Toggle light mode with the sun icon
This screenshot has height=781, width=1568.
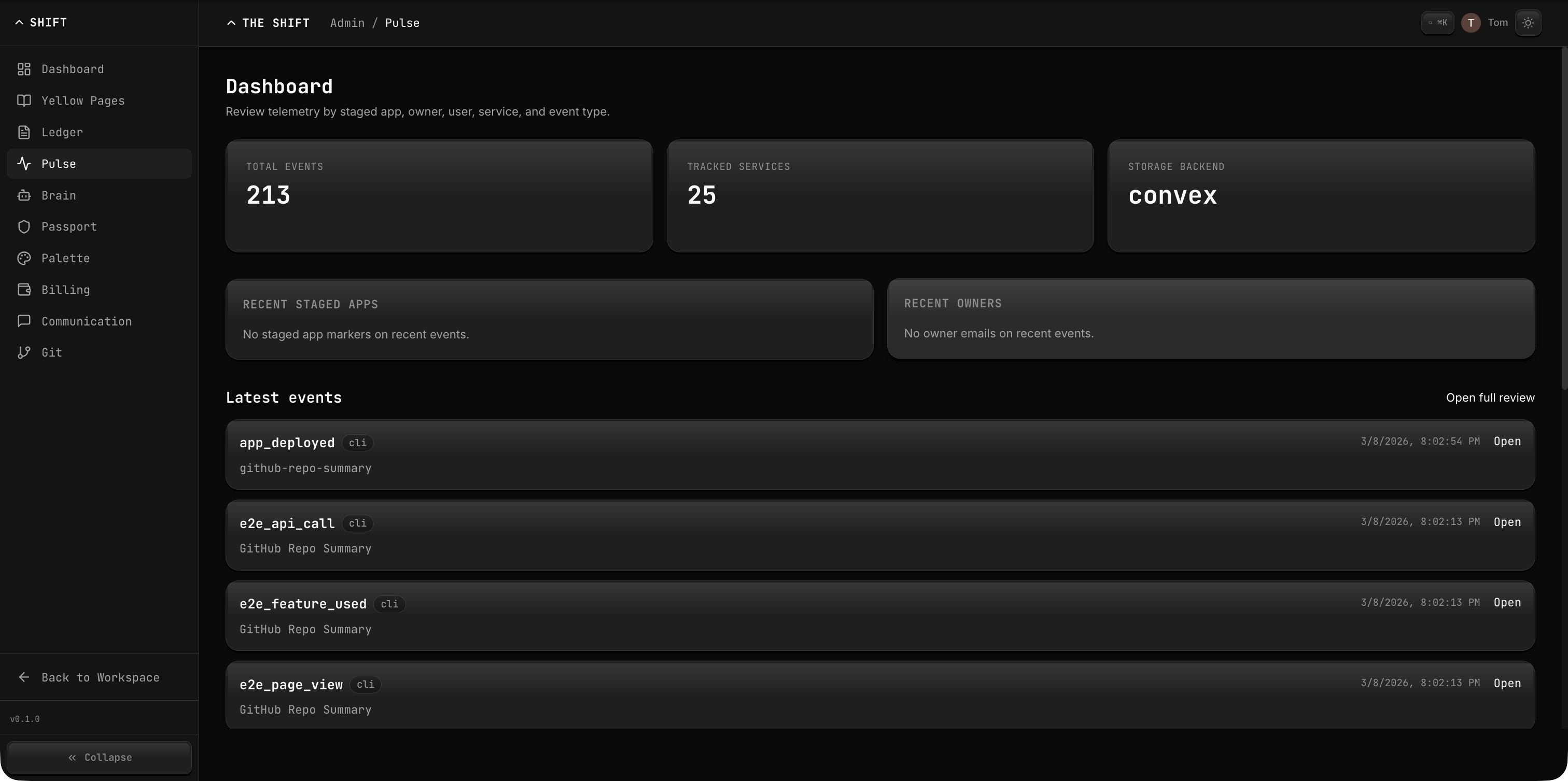[x=1528, y=22]
